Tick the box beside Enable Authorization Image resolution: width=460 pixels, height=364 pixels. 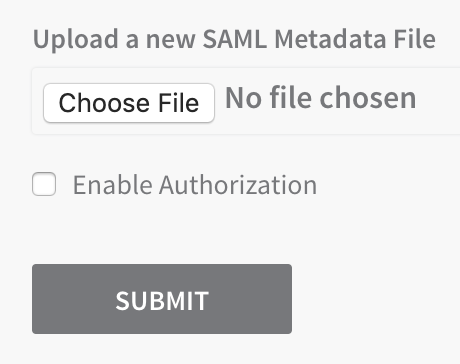click(44, 184)
